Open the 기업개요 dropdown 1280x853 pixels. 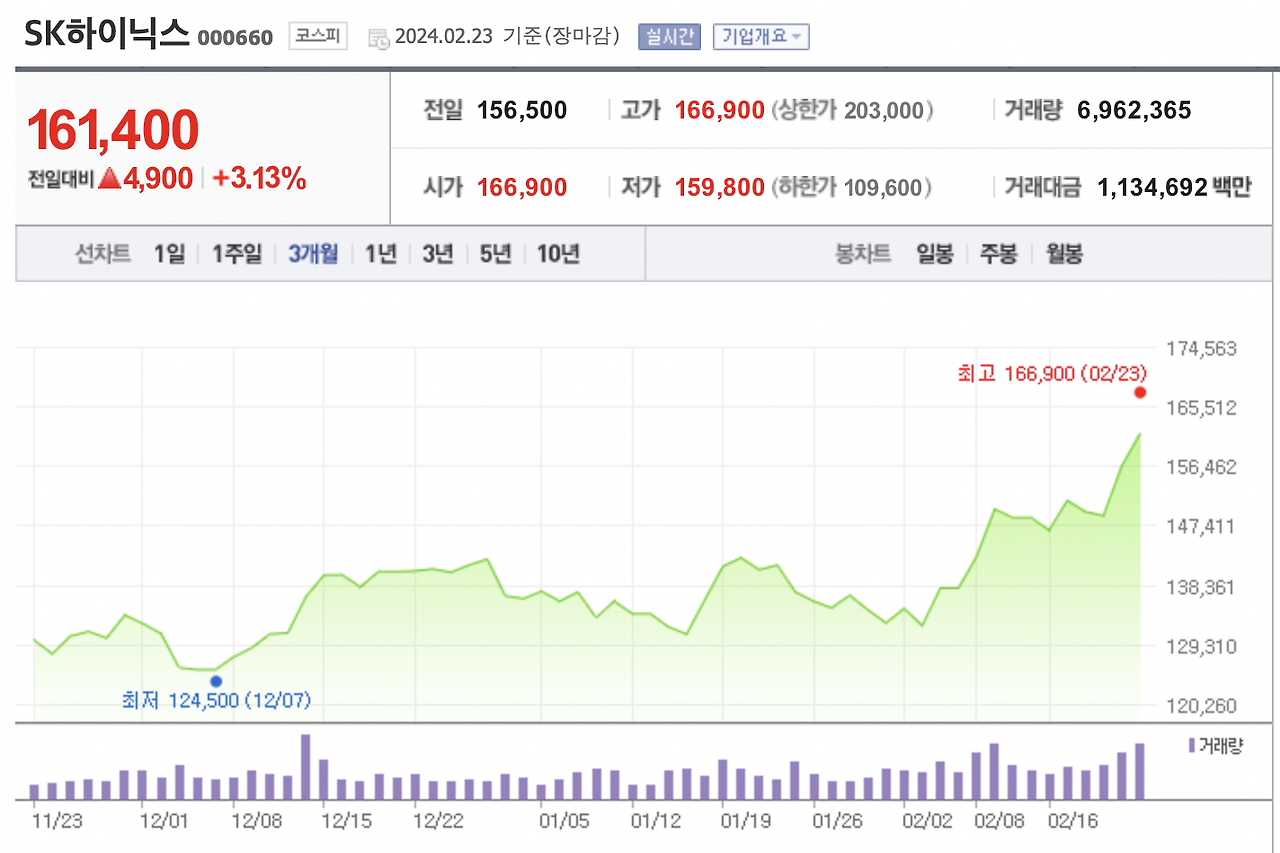pos(761,37)
